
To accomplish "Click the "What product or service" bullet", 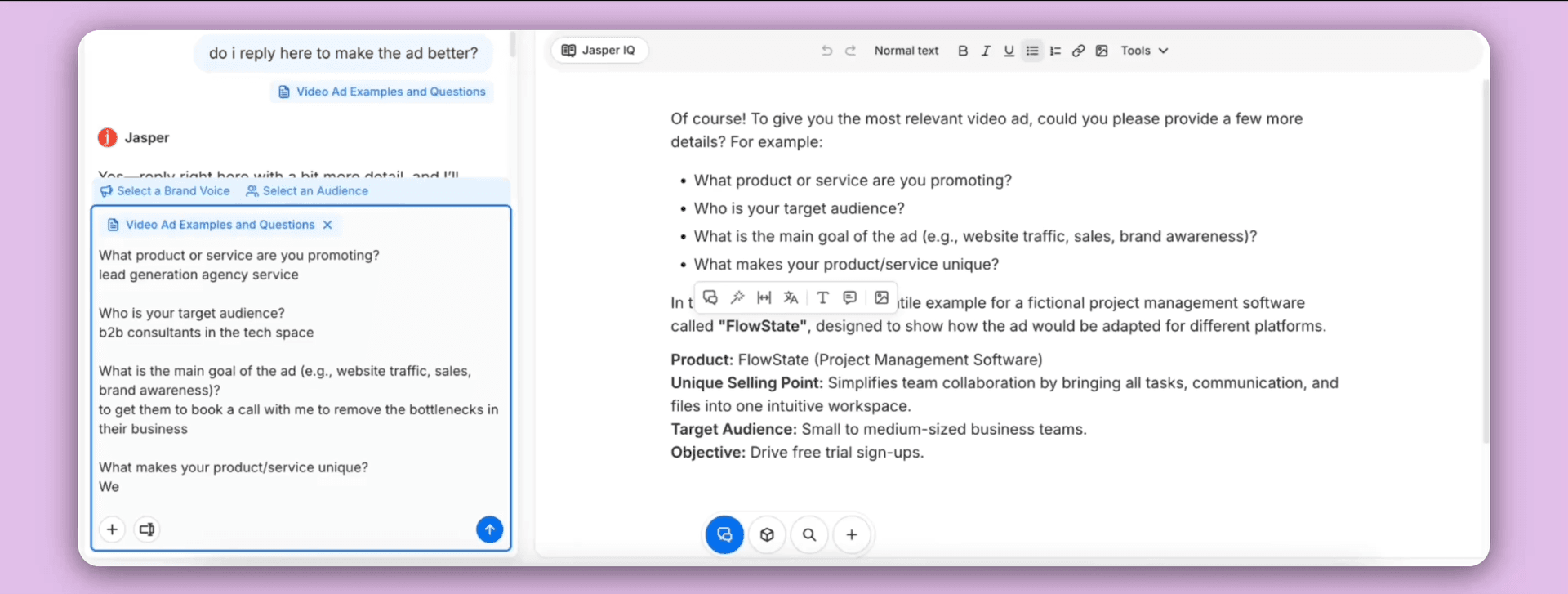I will pos(853,181).
